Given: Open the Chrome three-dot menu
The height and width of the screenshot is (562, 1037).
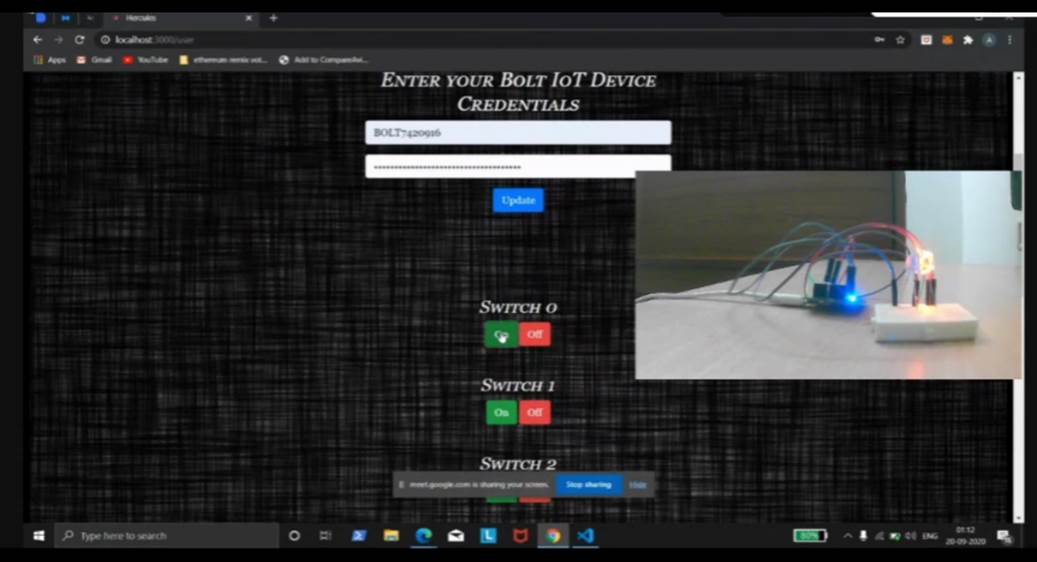Looking at the screenshot, I should (1009, 40).
